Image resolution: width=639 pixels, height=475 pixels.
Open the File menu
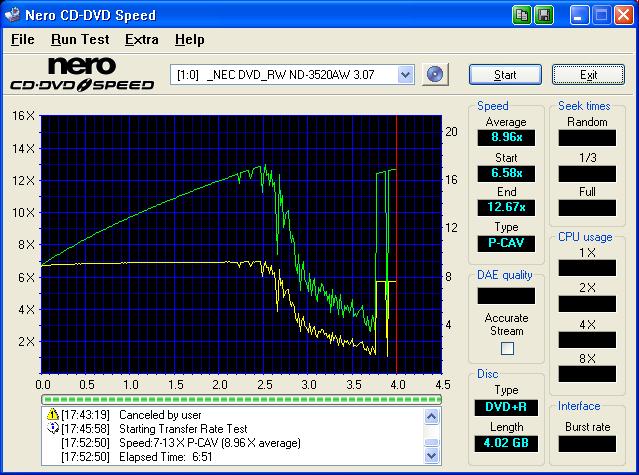pos(22,40)
